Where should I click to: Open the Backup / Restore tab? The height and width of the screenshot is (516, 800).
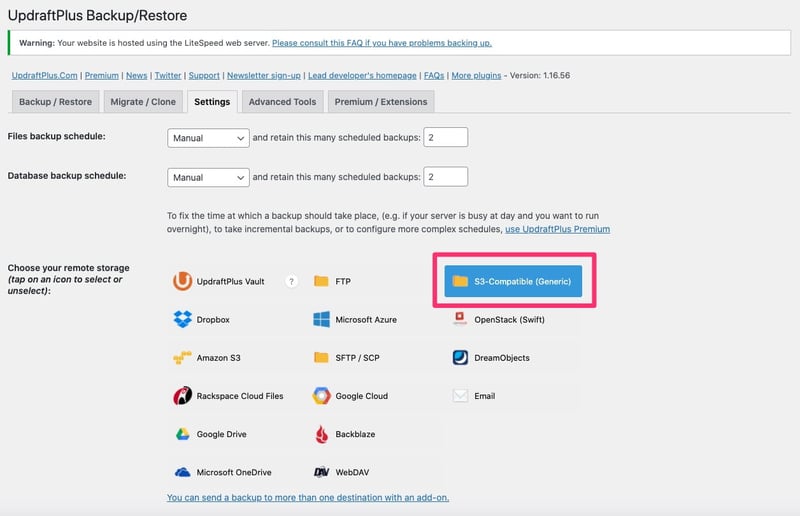click(x=55, y=102)
